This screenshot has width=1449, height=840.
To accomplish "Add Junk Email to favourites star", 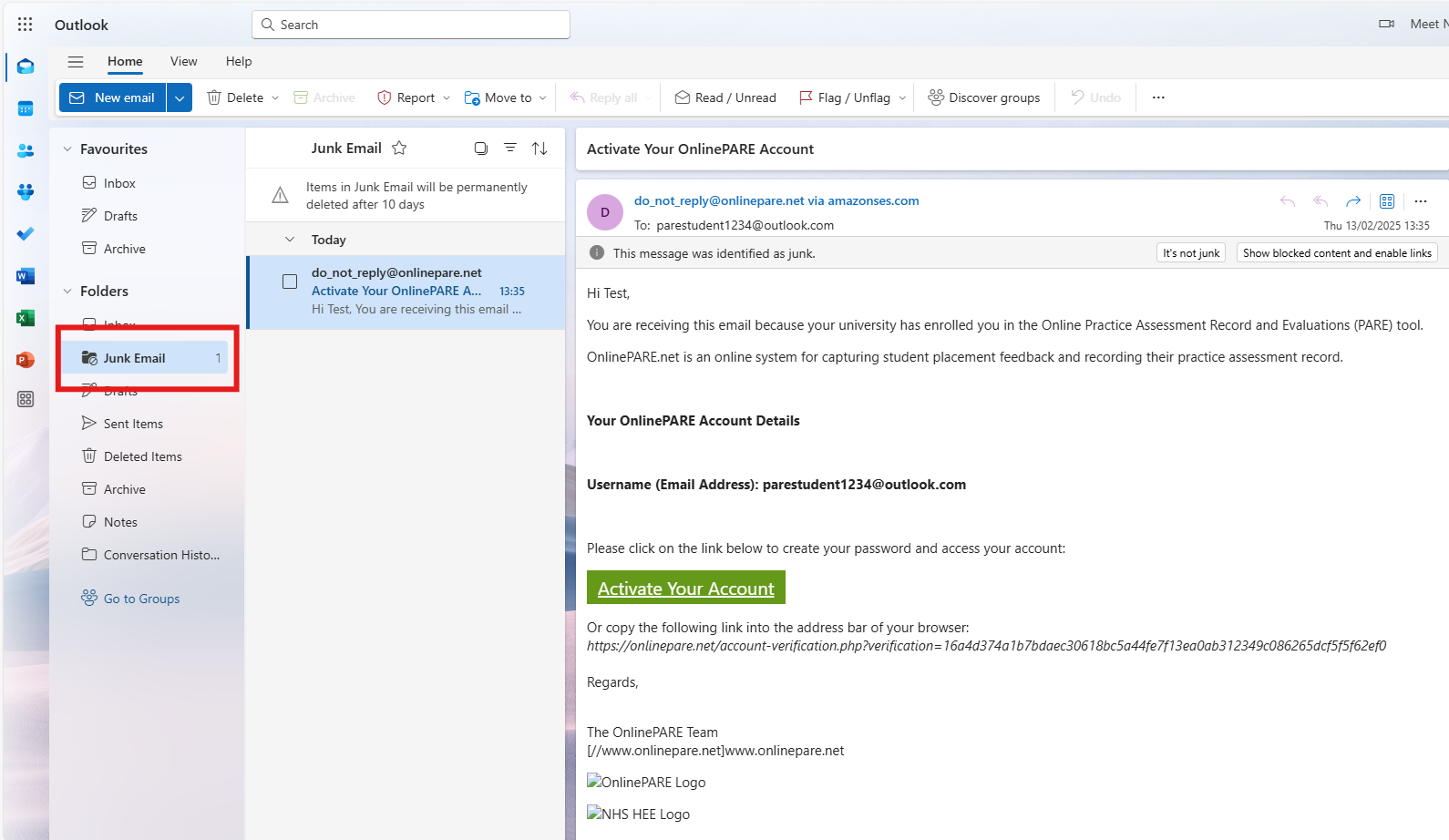I will pyautogui.click(x=399, y=148).
